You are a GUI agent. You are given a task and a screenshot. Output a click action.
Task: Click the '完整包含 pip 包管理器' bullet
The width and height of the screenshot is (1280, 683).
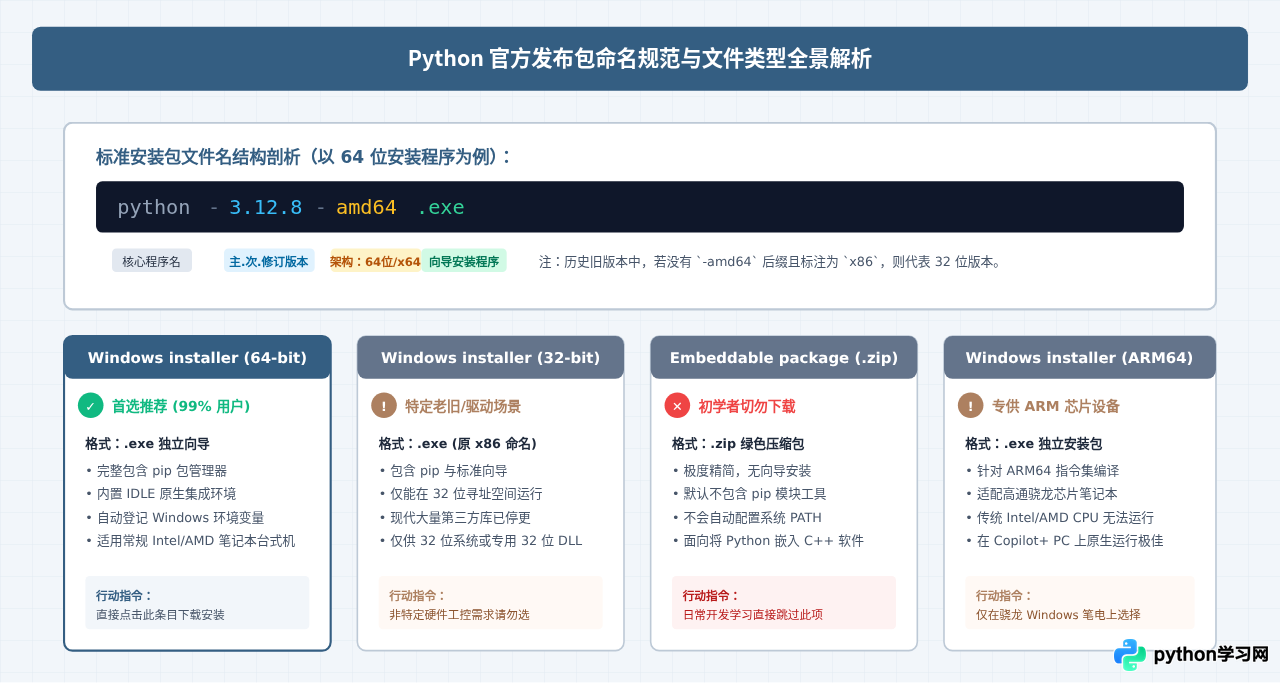(x=157, y=470)
